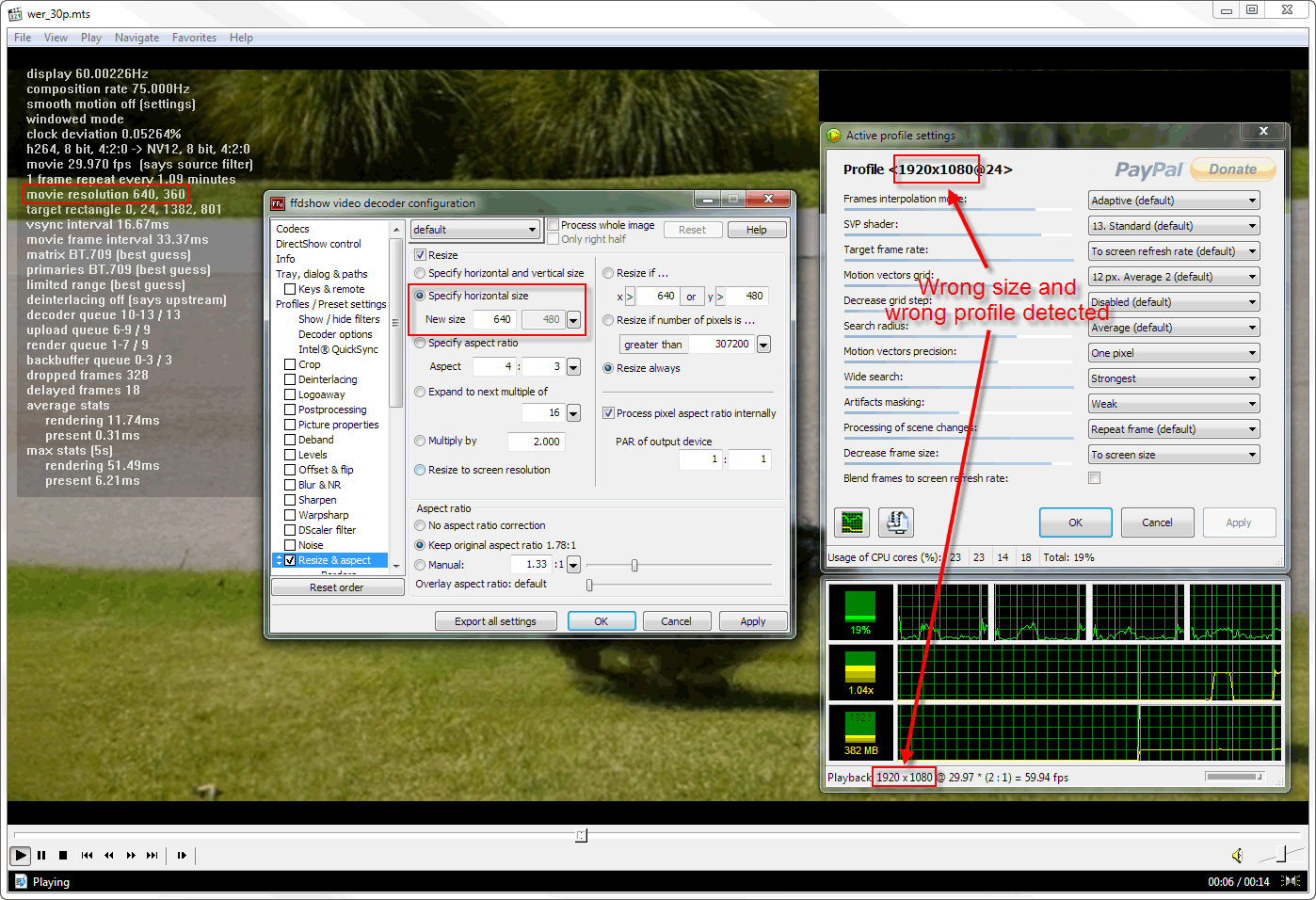This screenshot has width=1316, height=900.
Task: Toggle Blend frames to screen refresh rate
Action: (1094, 478)
